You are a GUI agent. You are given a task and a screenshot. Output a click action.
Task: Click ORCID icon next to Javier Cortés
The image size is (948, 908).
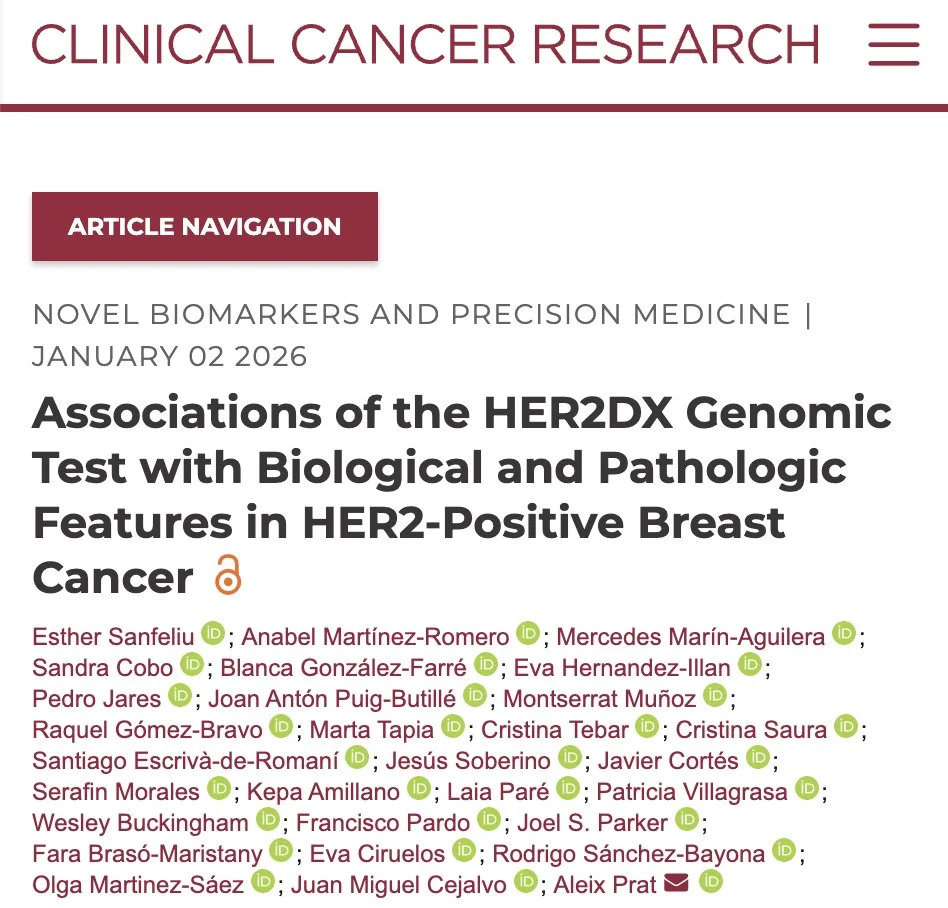[x=760, y=758]
